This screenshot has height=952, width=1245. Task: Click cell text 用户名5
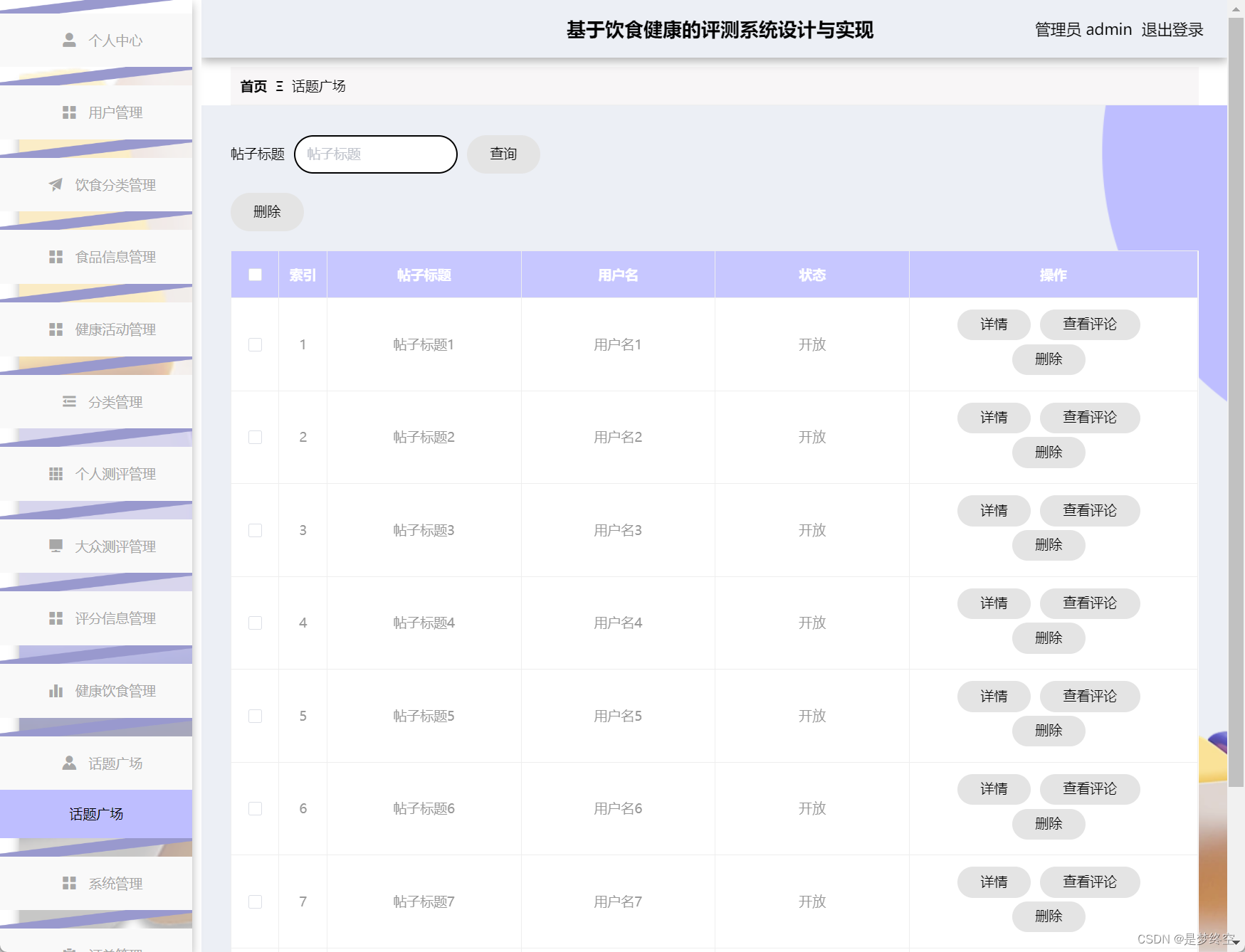(618, 716)
